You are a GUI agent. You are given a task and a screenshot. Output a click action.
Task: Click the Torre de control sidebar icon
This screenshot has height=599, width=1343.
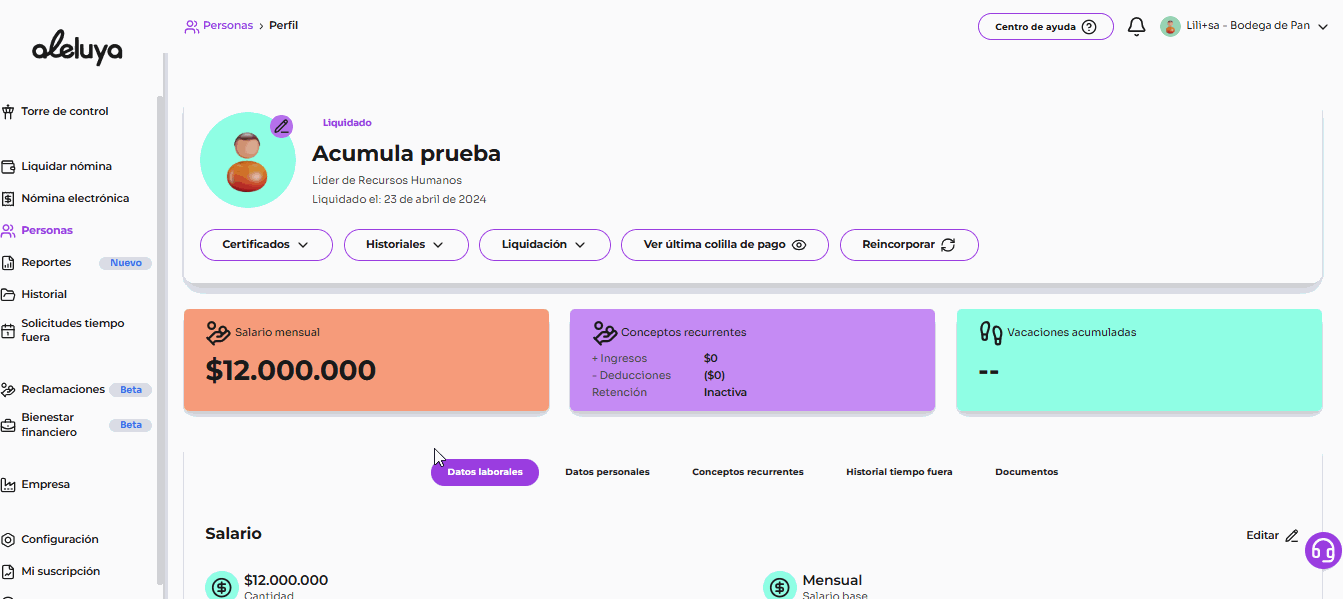[9, 112]
